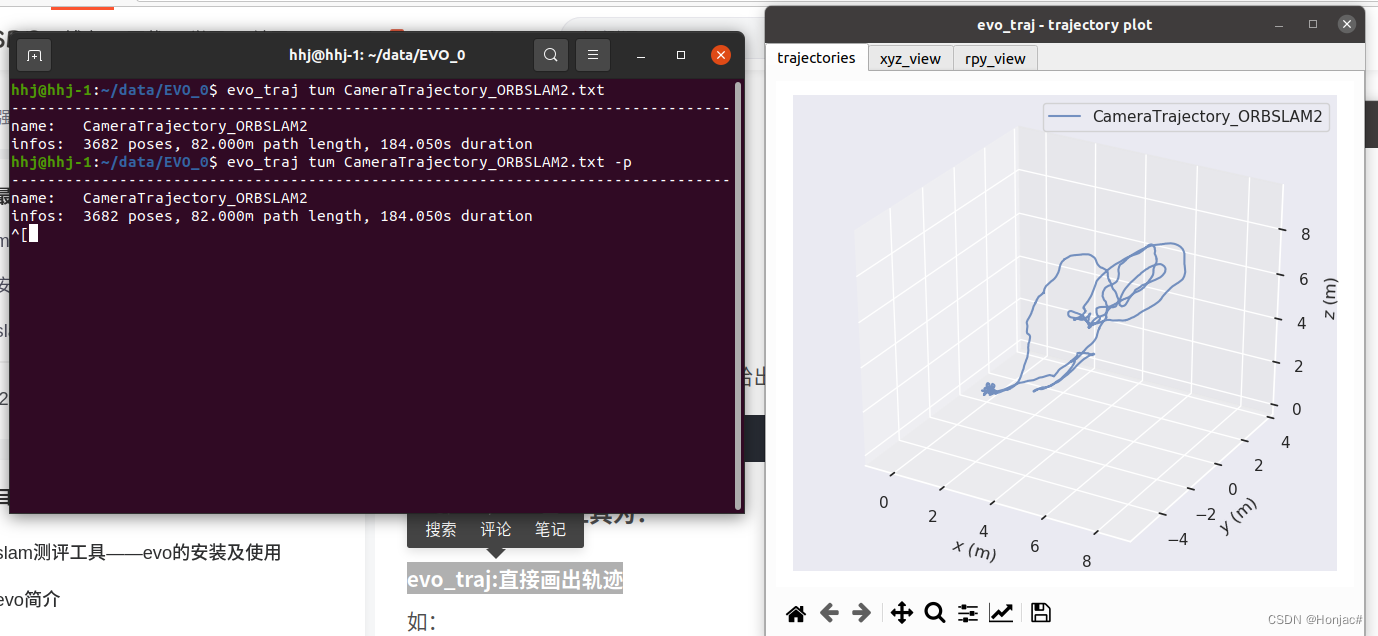The height and width of the screenshot is (636, 1378).
Task: Open terminal search with the magnifier icon
Action: click(x=551, y=55)
